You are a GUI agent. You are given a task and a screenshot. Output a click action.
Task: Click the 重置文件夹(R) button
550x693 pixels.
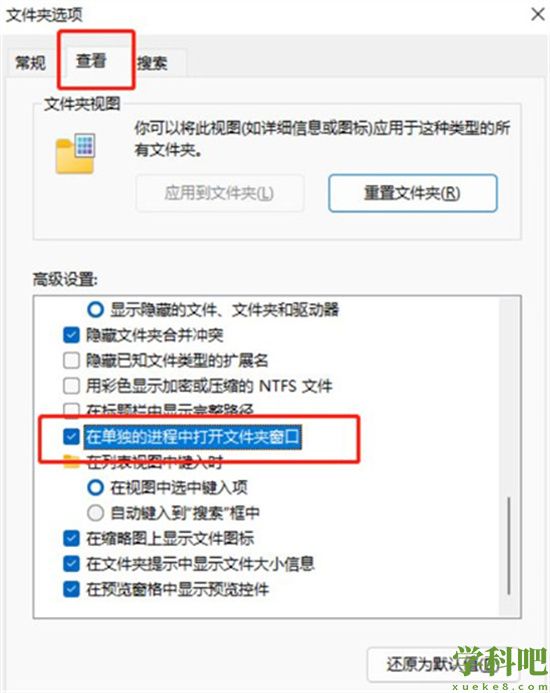(412, 193)
